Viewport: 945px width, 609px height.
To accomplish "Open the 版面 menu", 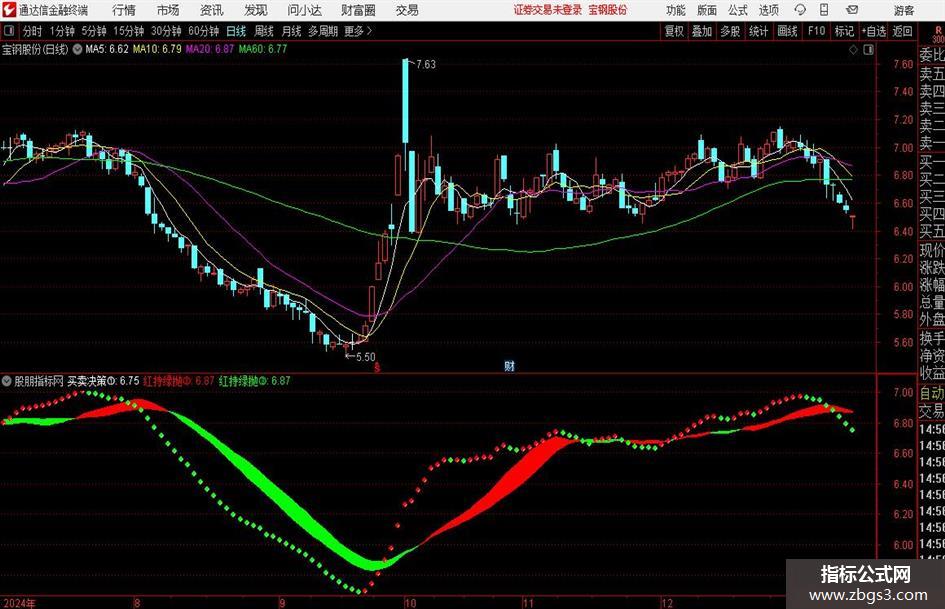I will pyautogui.click(x=707, y=10).
